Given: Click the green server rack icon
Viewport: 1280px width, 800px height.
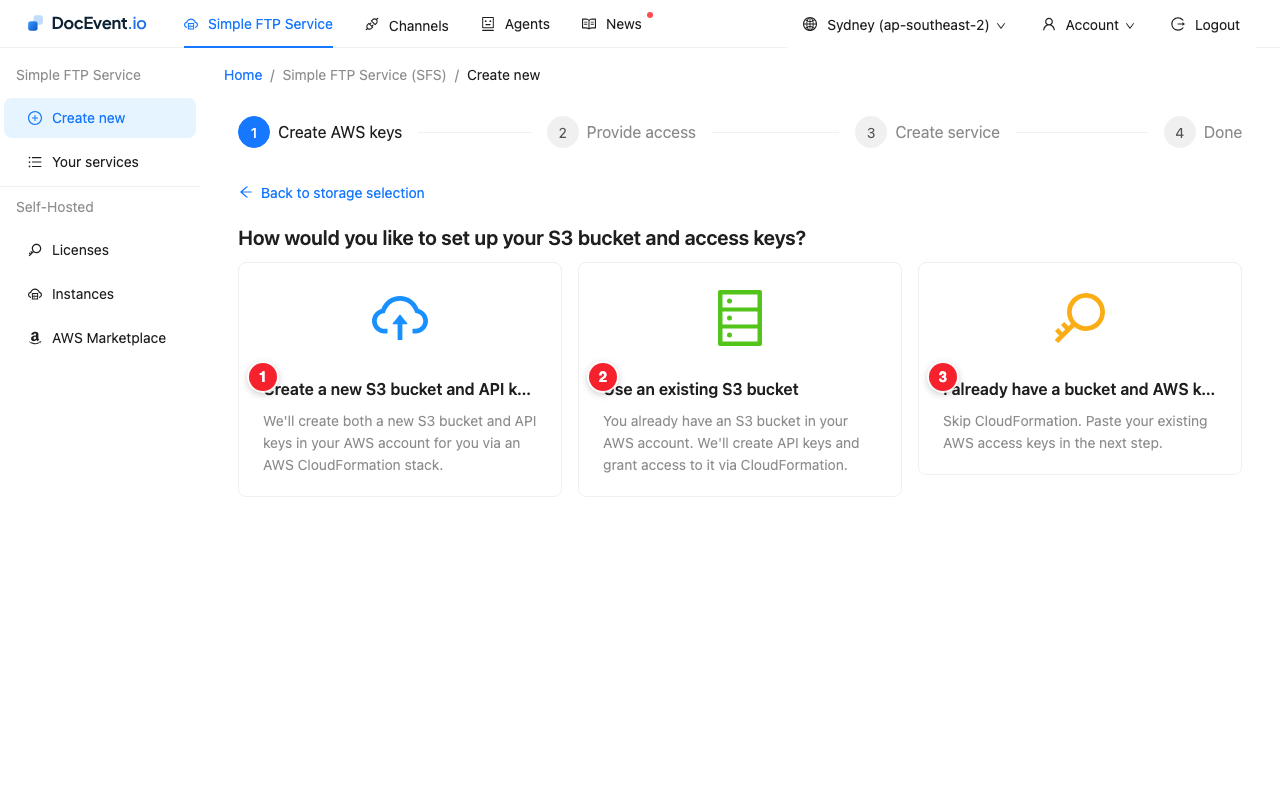Looking at the screenshot, I should tap(740, 318).
